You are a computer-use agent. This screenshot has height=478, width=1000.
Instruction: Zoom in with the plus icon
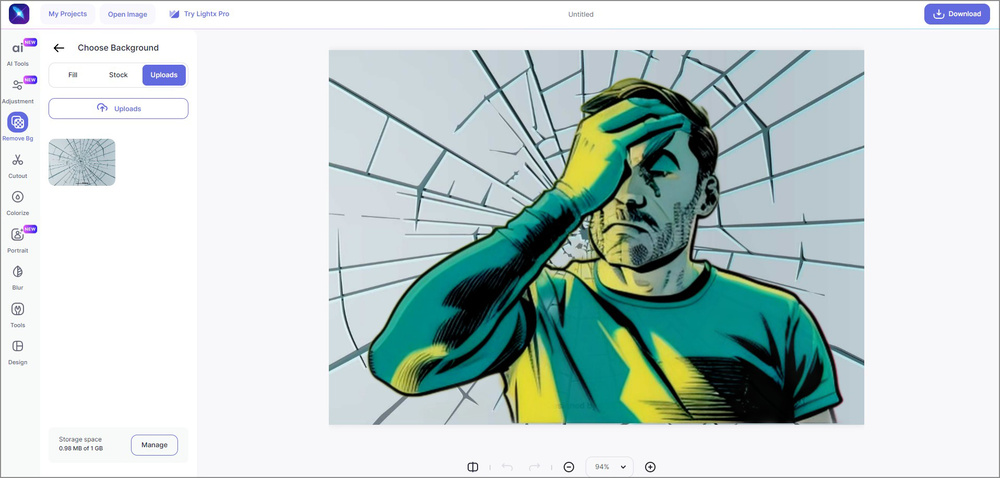(650, 467)
